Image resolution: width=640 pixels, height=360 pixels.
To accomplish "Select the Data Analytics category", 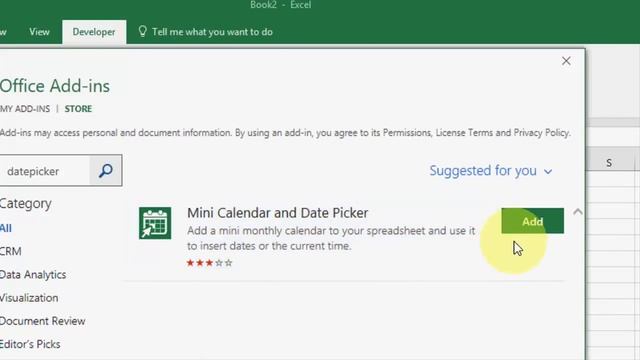I will point(33,275).
